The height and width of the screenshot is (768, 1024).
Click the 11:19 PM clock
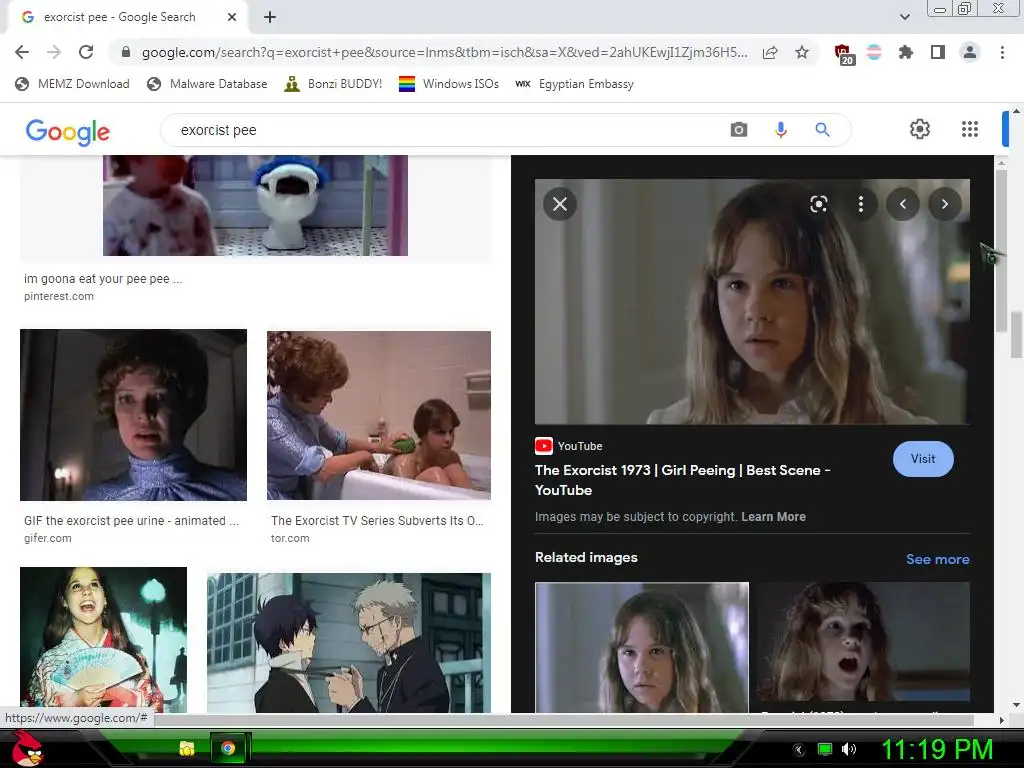pos(937,749)
